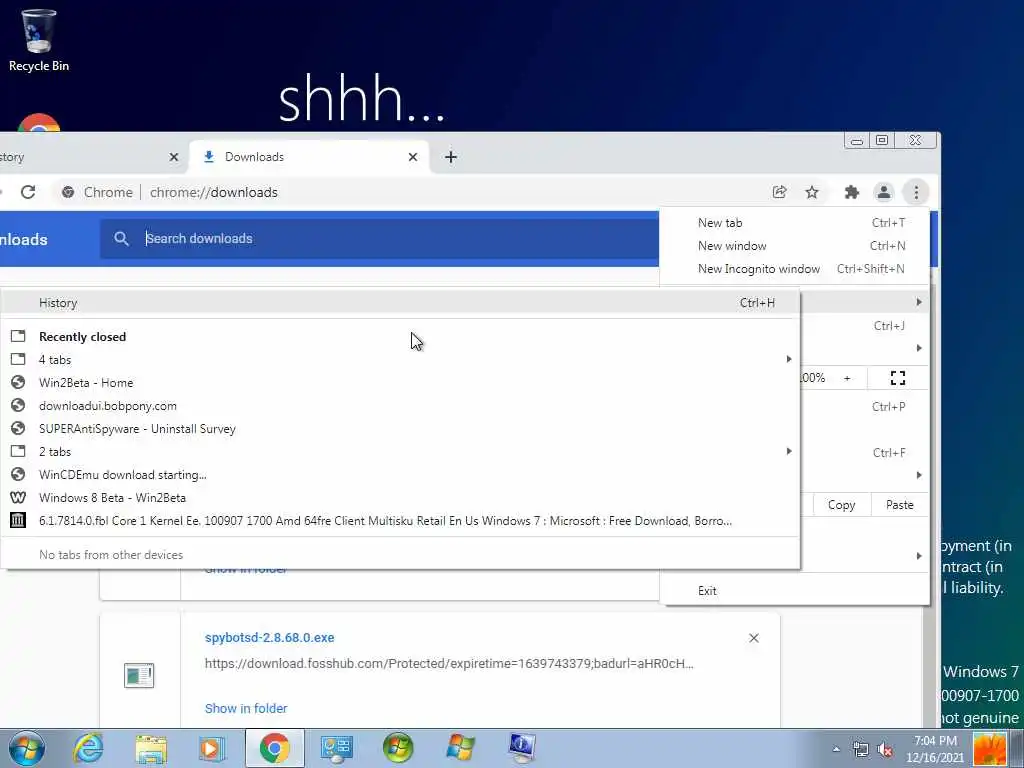Open the system info monitor taskbar icon
1024x768 pixels.
522,748
